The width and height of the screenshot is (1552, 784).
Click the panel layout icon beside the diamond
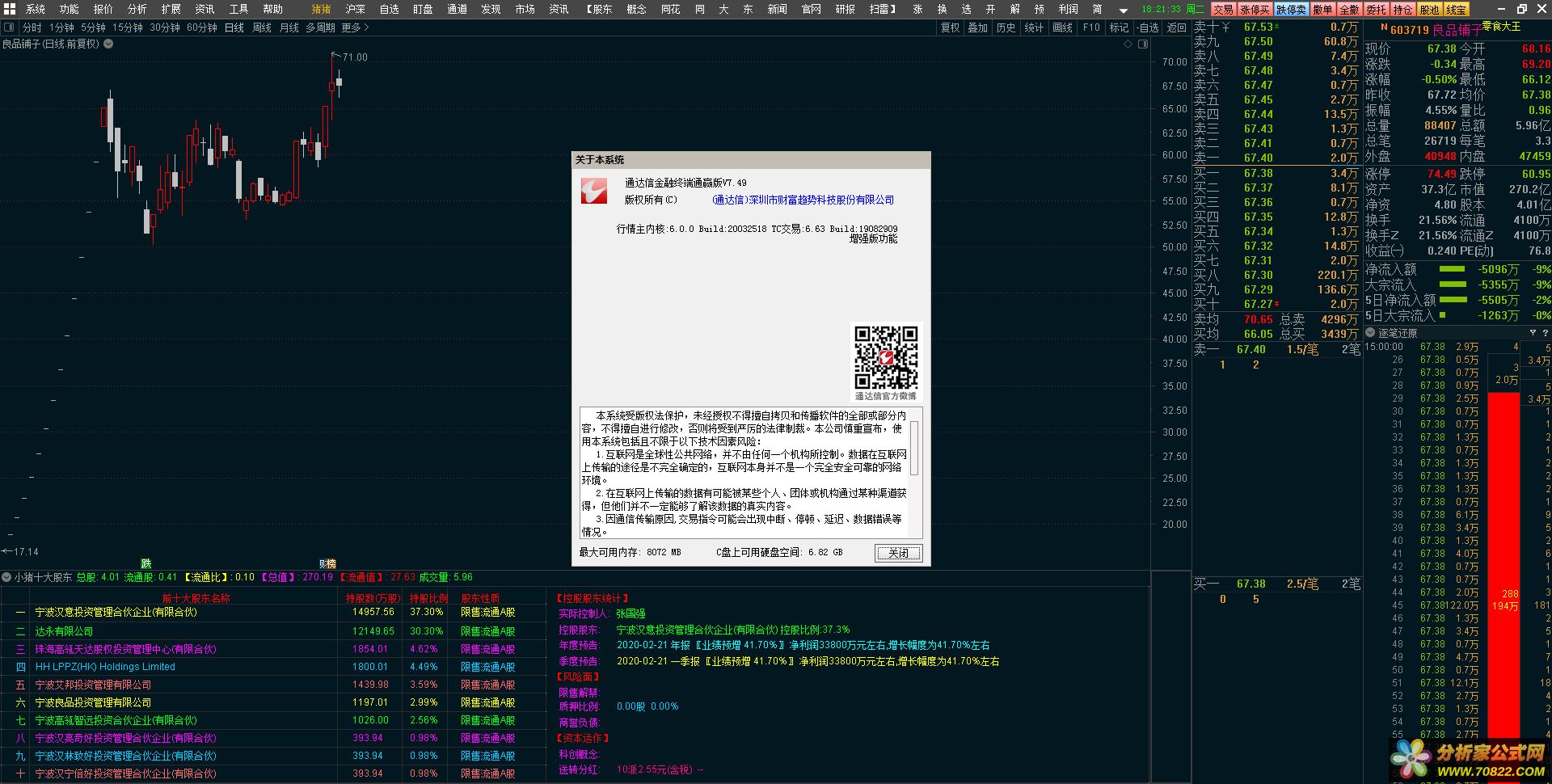(x=1143, y=44)
